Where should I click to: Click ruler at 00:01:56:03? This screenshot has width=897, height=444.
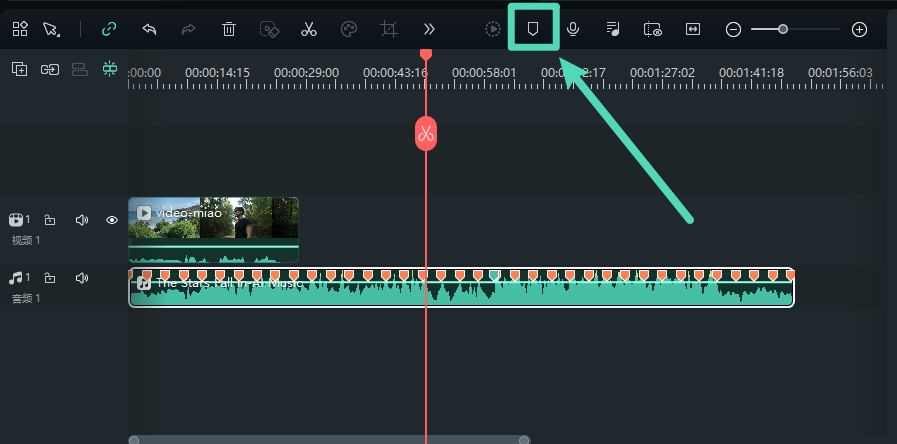tap(840, 73)
